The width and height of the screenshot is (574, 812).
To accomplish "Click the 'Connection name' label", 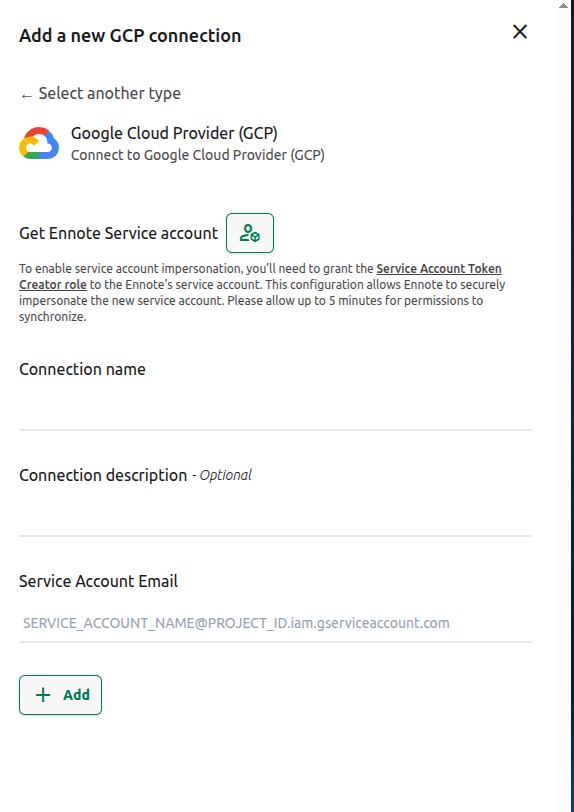I will 82,369.
